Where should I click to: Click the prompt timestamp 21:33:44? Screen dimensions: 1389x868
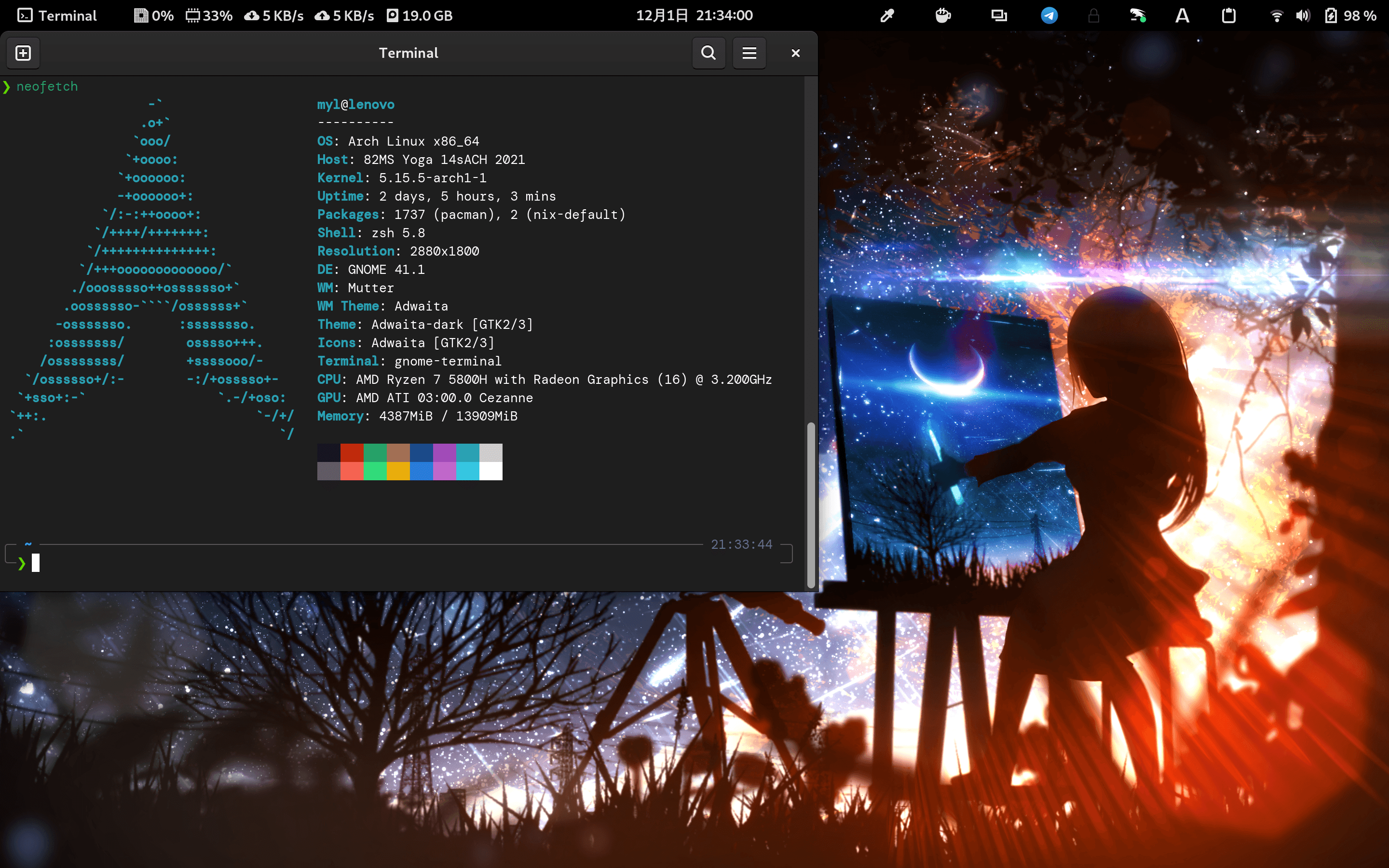742,544
